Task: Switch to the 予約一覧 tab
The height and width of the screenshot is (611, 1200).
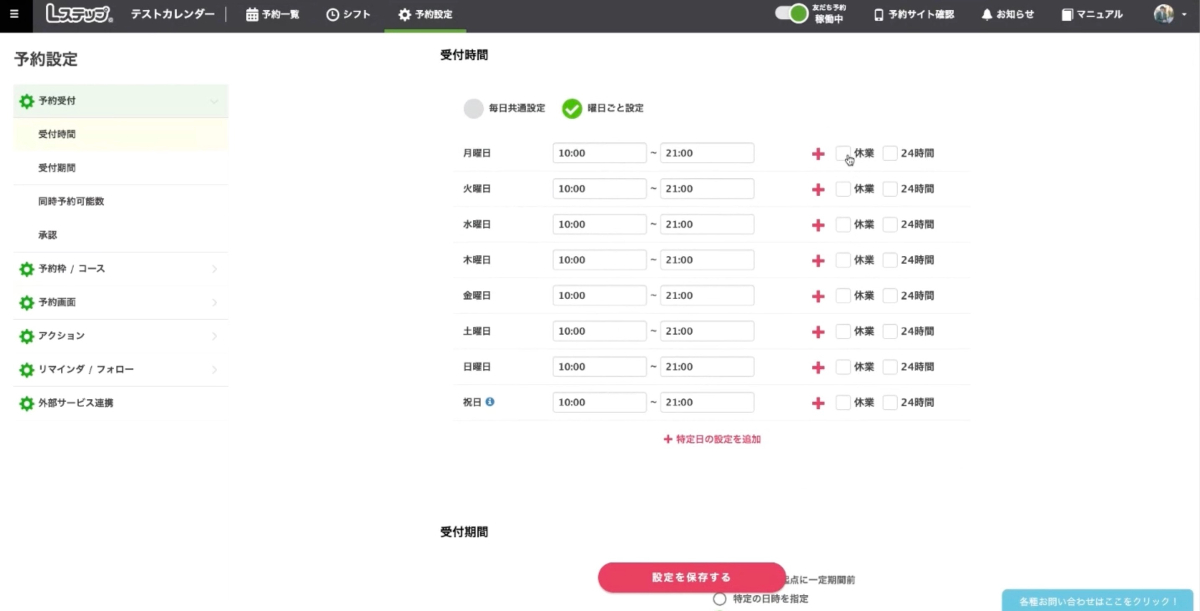Action: [x=273, y=15]
